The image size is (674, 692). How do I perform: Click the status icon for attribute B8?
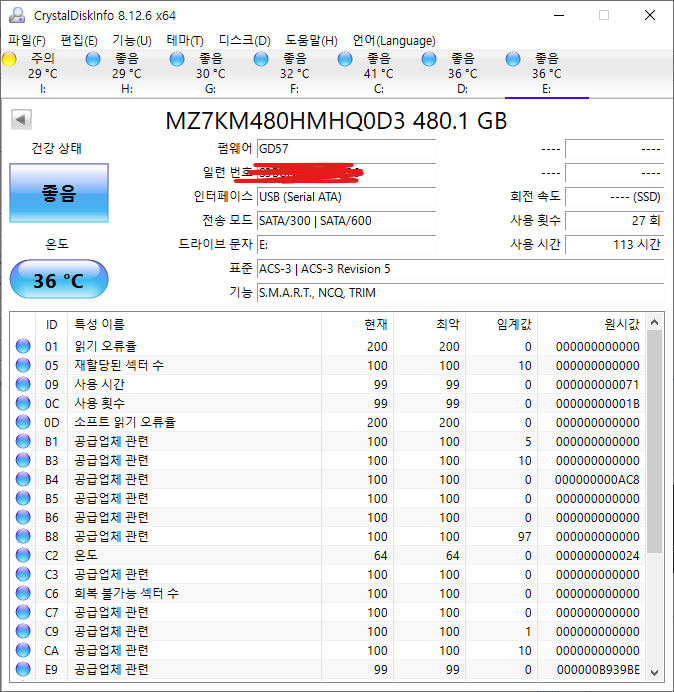click(x=23, y=536)
